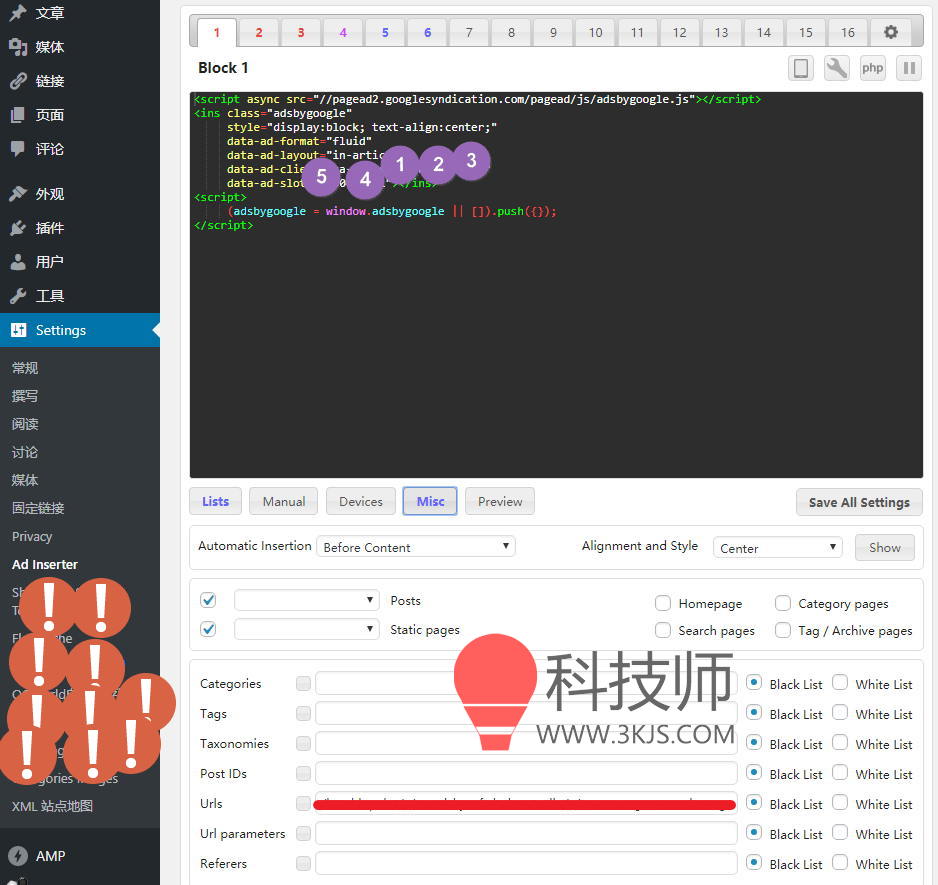Select White List for Referers
Screen dimensions: 938x885
(x=840, y=862)
